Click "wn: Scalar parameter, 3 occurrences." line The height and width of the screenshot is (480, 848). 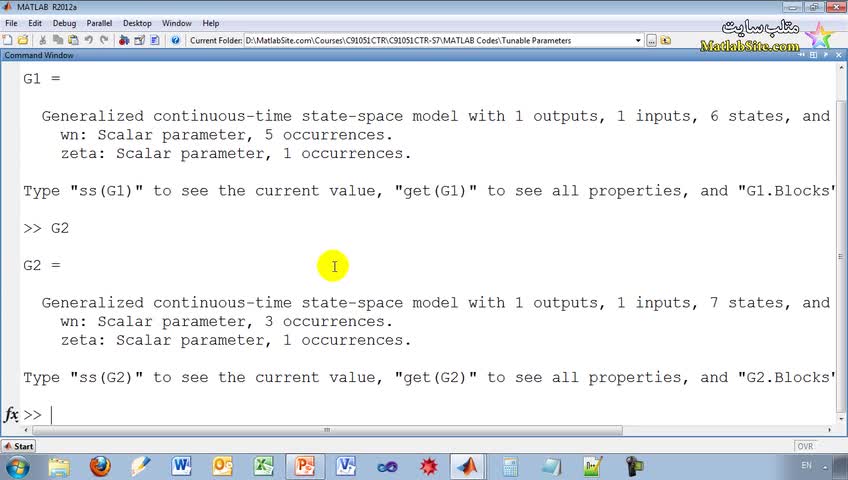pos(226,321)
